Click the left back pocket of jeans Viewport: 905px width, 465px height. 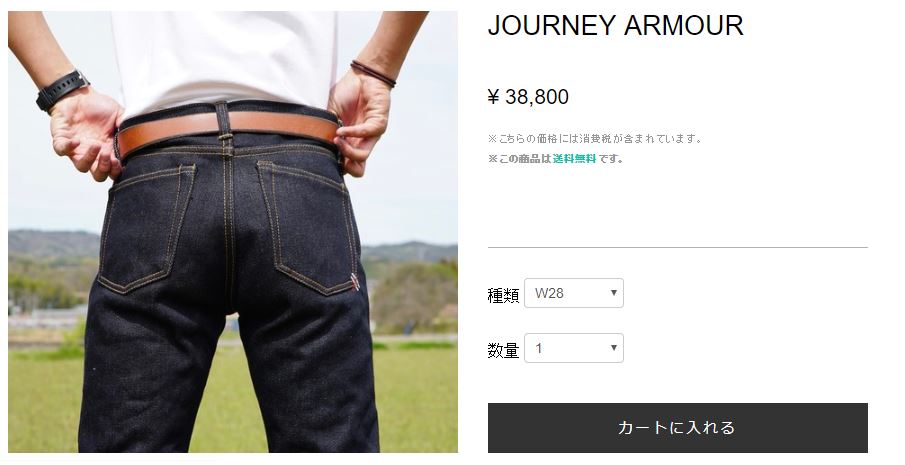point(147,228)
